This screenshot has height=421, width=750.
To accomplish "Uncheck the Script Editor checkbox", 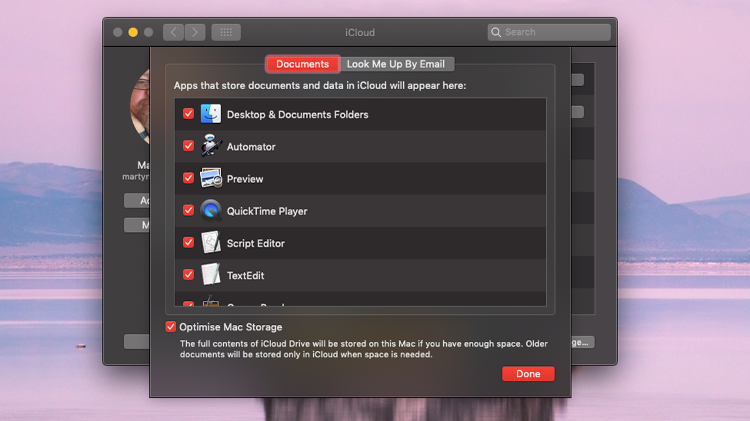I will (188, 242).
